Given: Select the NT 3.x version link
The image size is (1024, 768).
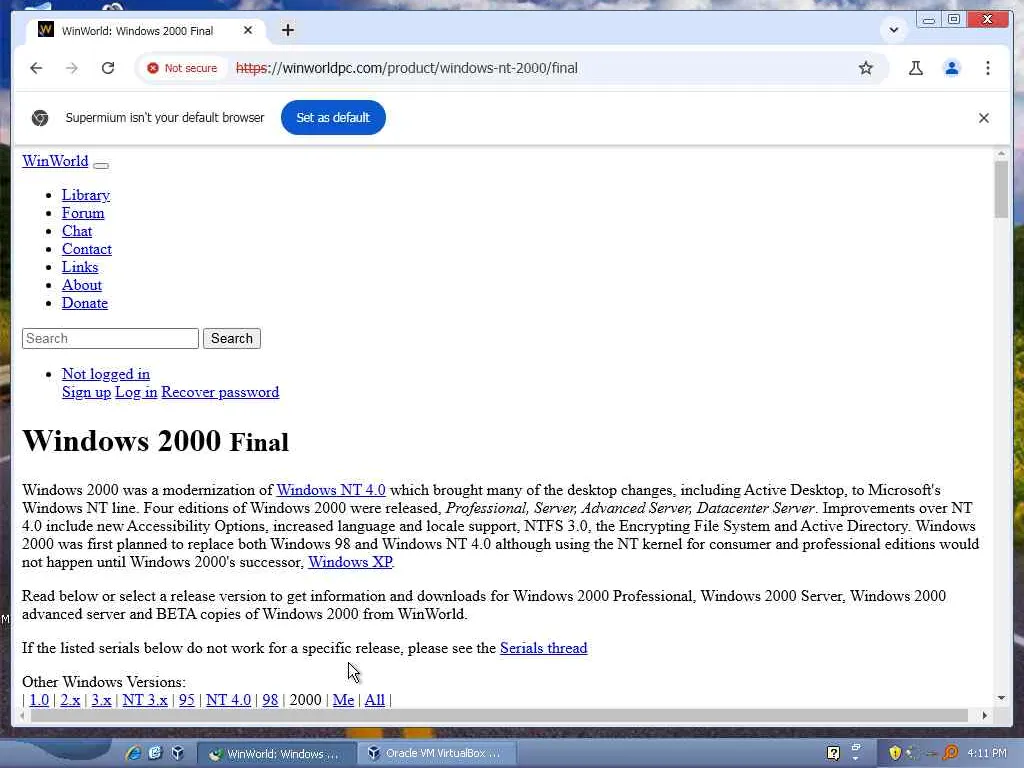Looking at the screenshot, I should pos(145,699).
